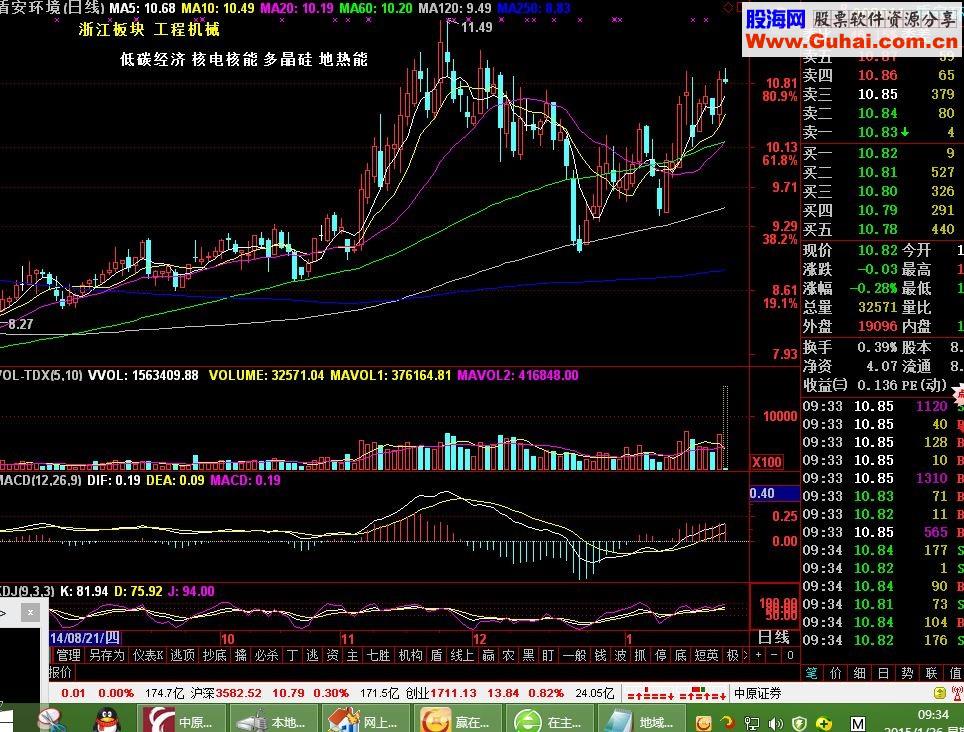This screenshot has height=732, width=964.
Task: Click the 11.49 high price marker on chart
Action: 476,27
